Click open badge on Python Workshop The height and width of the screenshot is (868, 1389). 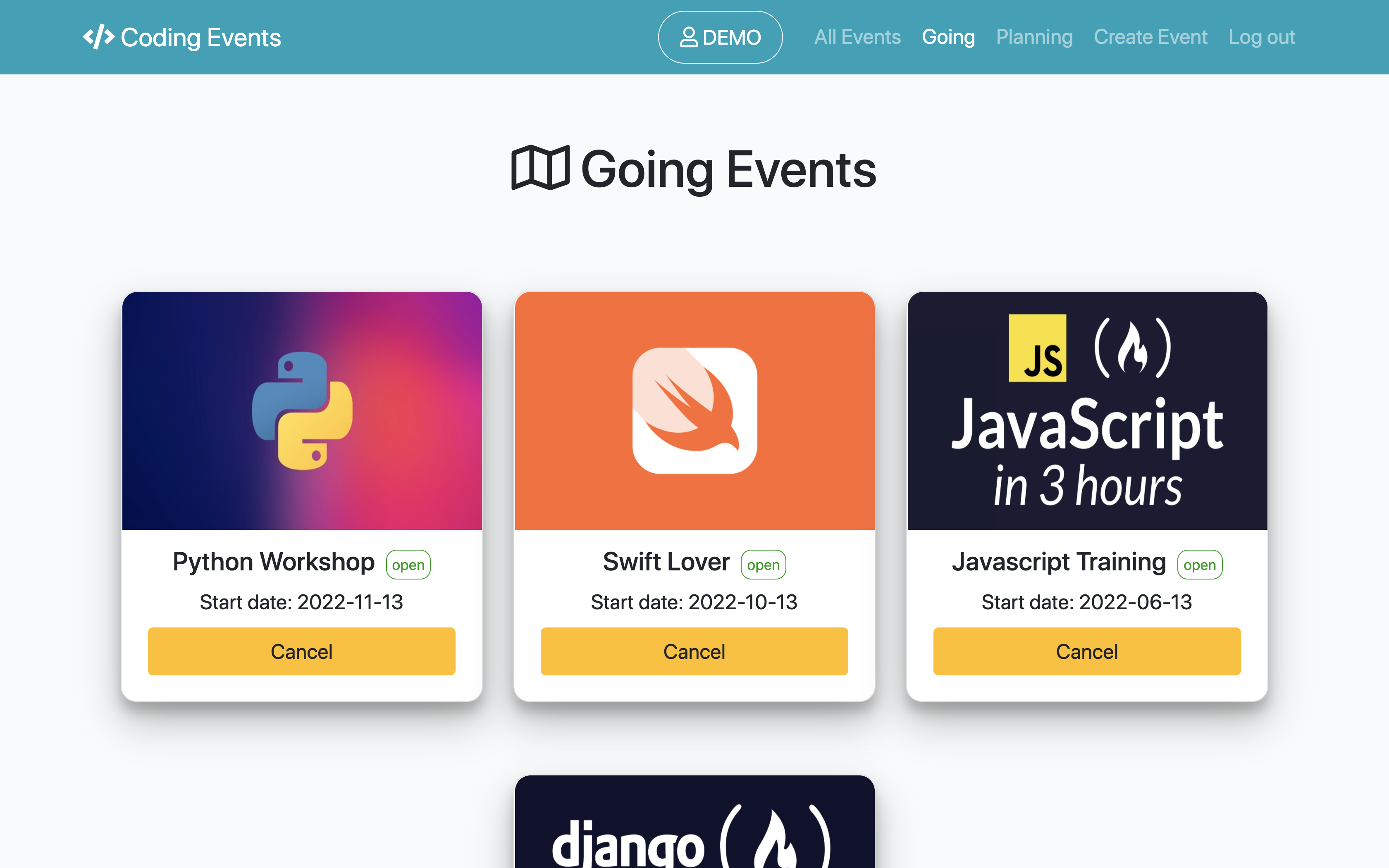click(x=408, y=565)
